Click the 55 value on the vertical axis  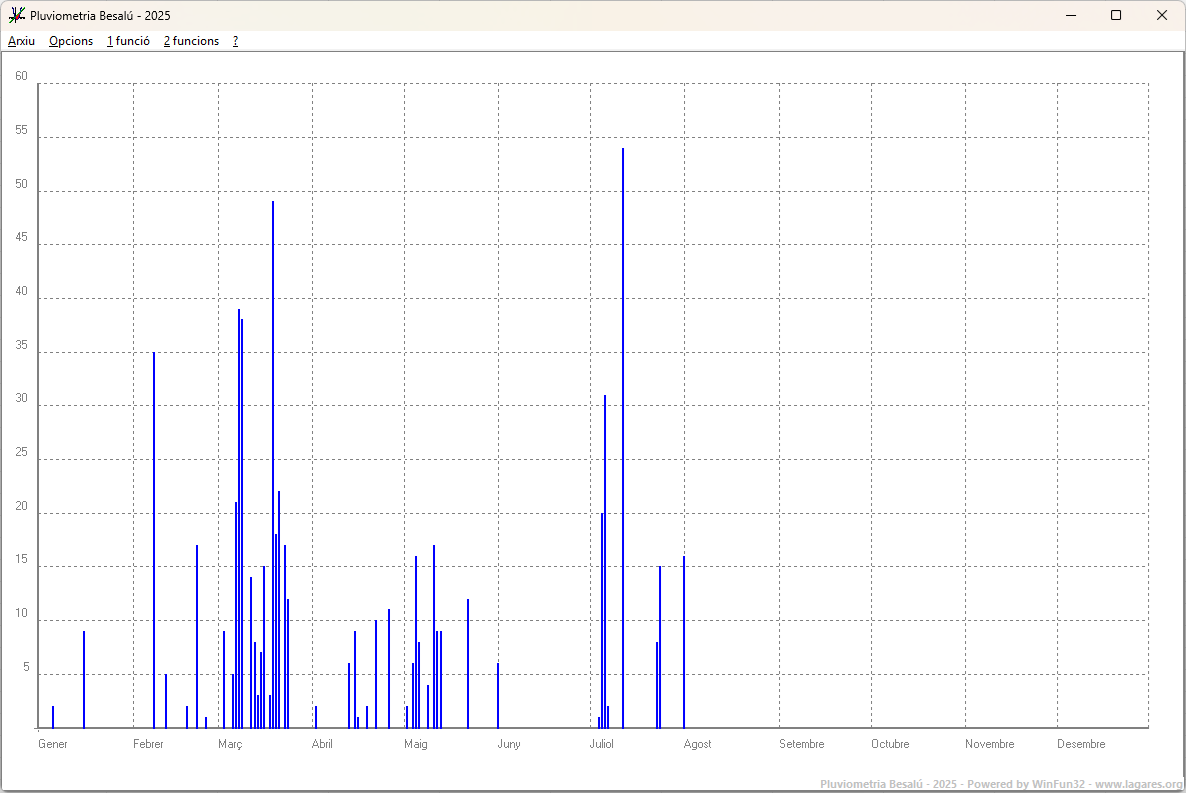(21, 130)
